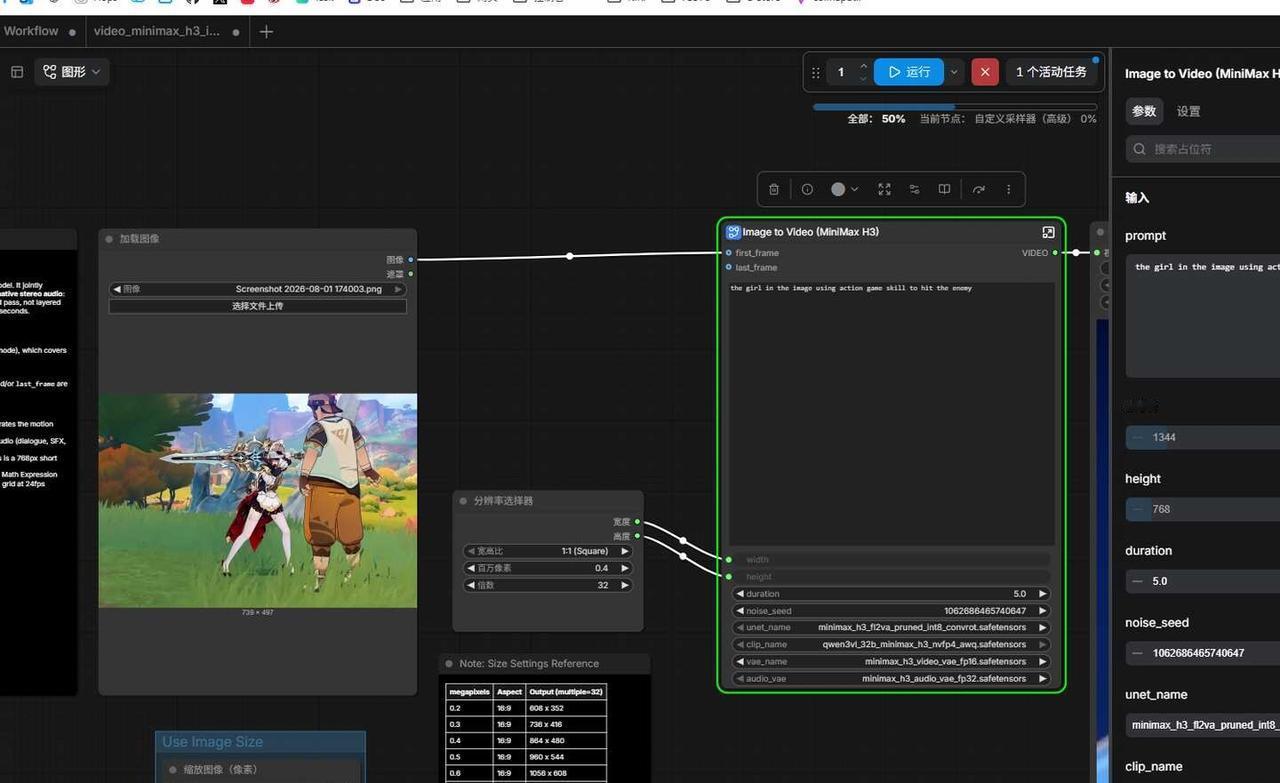Click the 选择文件上传 upload button

pyautogui.click(x=258, y=306)
